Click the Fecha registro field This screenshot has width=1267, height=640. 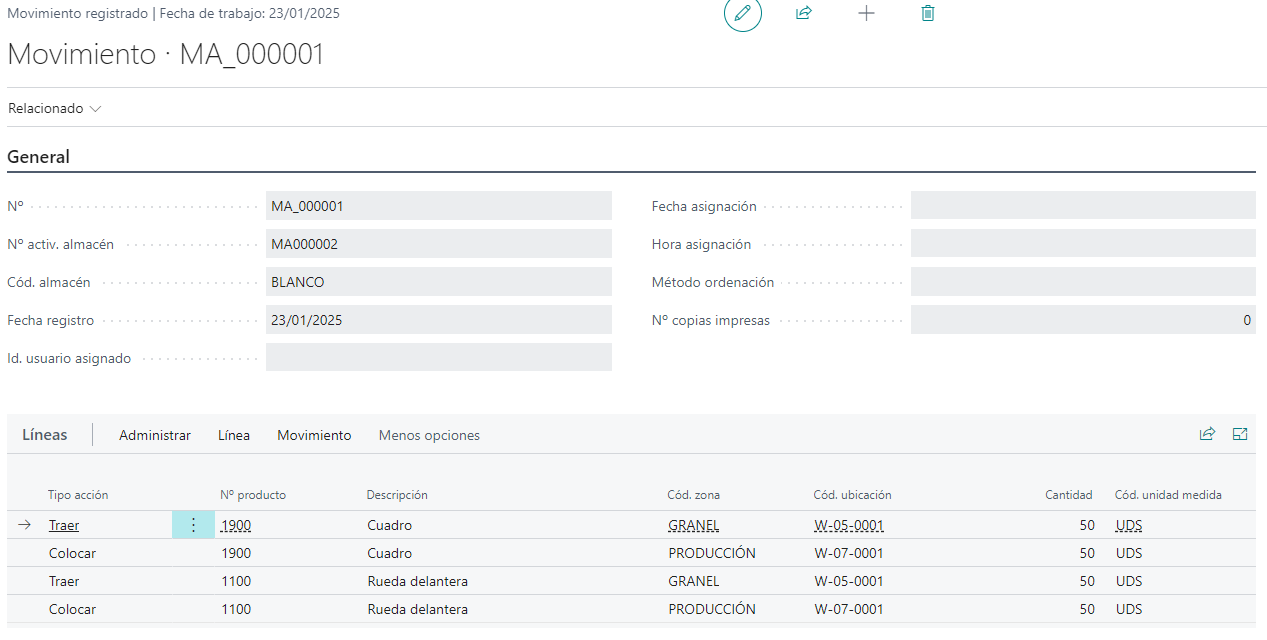[439, 320]
